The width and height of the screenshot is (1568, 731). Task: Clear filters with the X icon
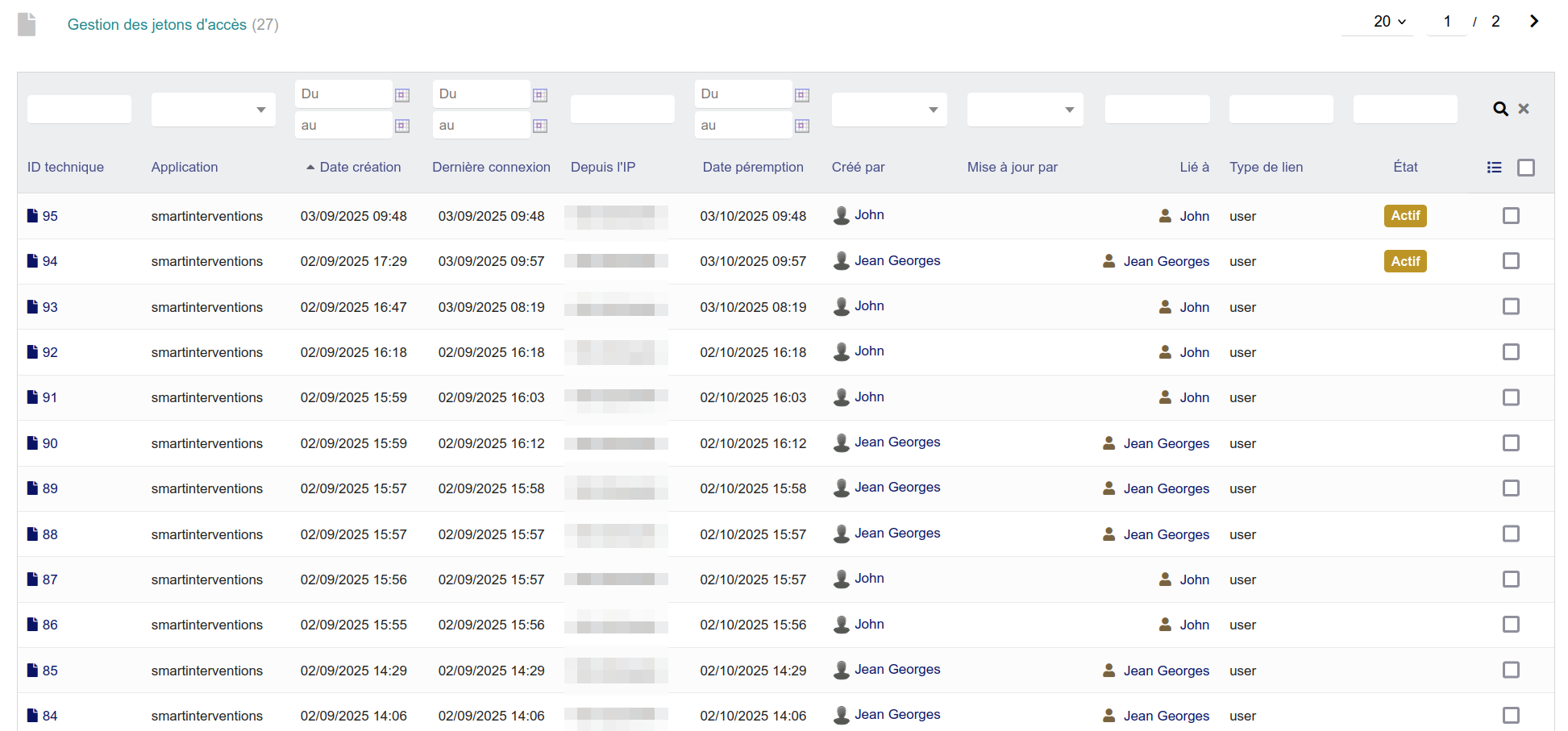point(1524,109)
